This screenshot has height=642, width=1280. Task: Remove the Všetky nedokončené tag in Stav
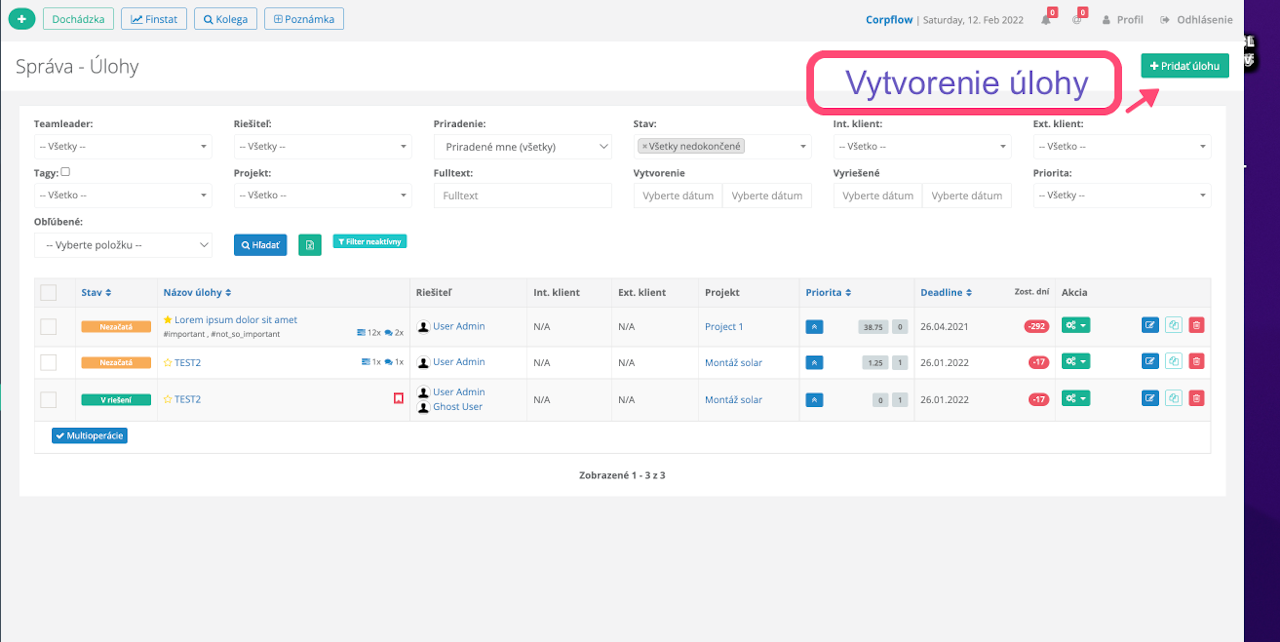point(645,146)
